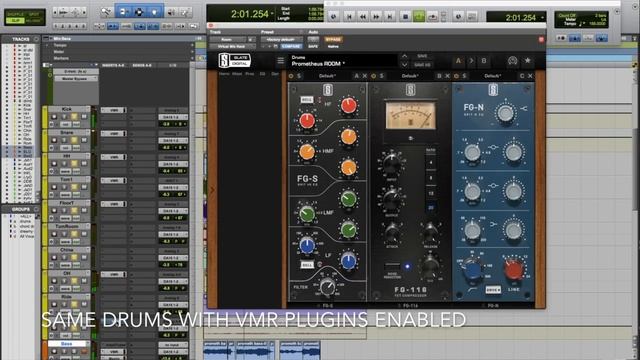This screenshot has width=640, height=360.
Task: Solo the FG-S module with S
Action: click(x=299, y=76)
